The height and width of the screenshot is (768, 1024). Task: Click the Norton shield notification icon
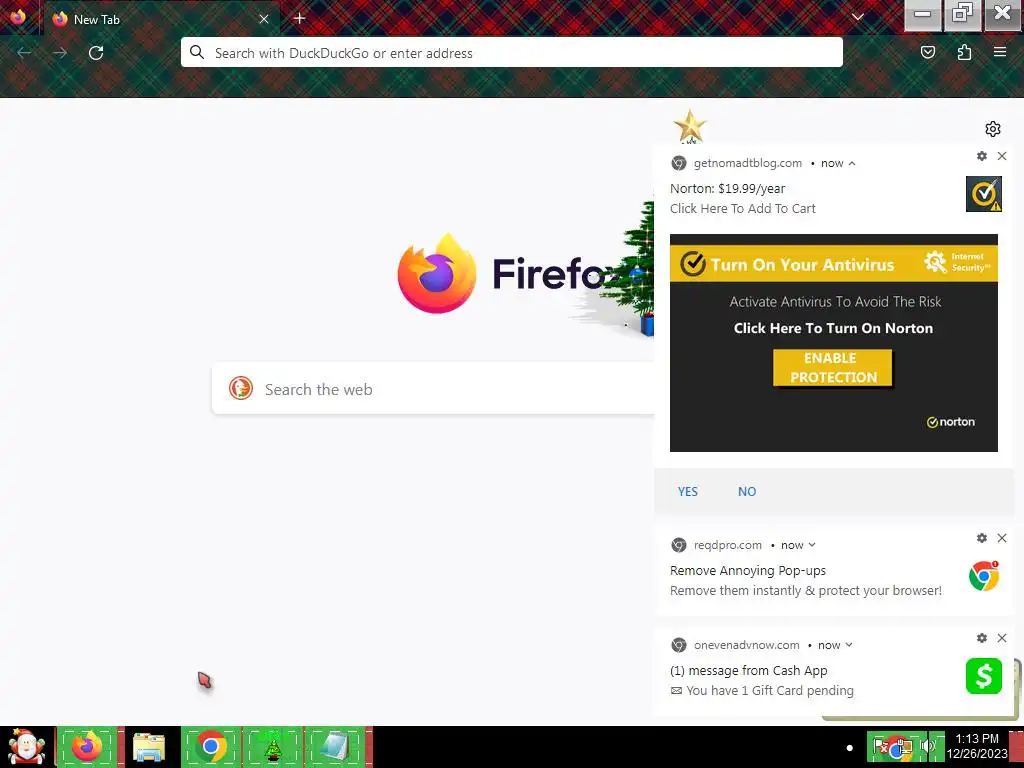coord(984,194)
